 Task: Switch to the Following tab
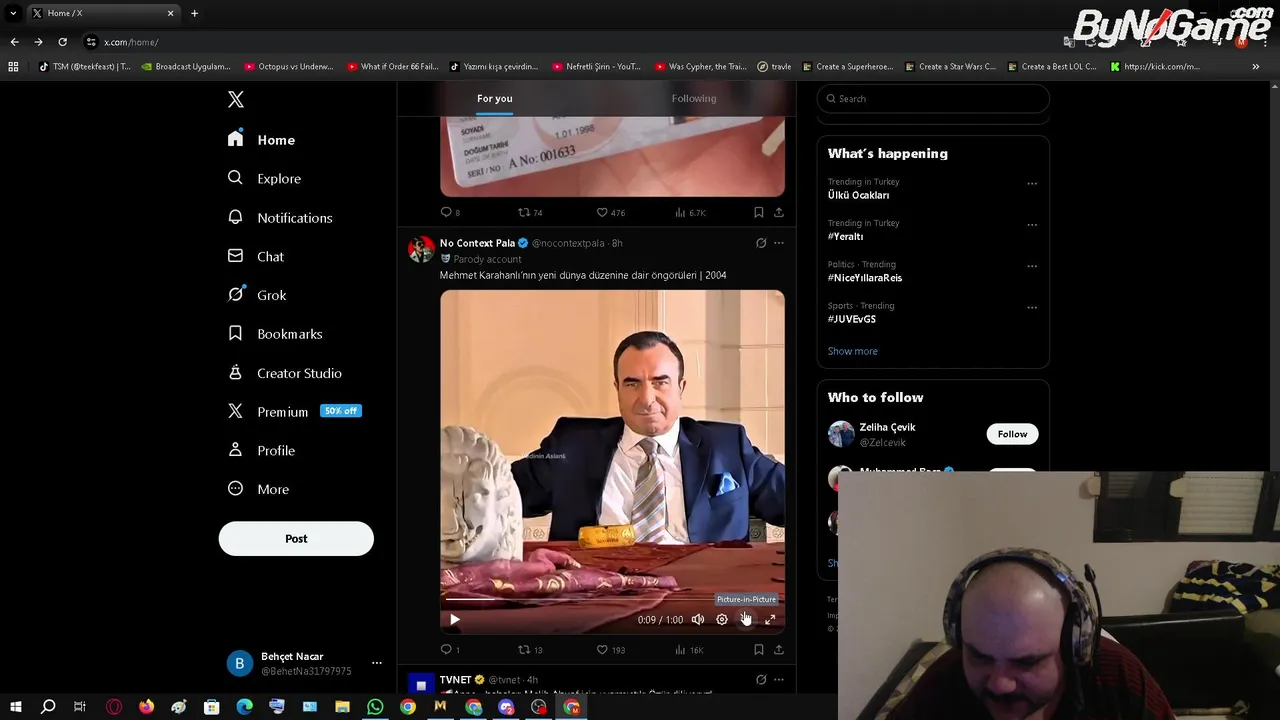pos(694,98)
